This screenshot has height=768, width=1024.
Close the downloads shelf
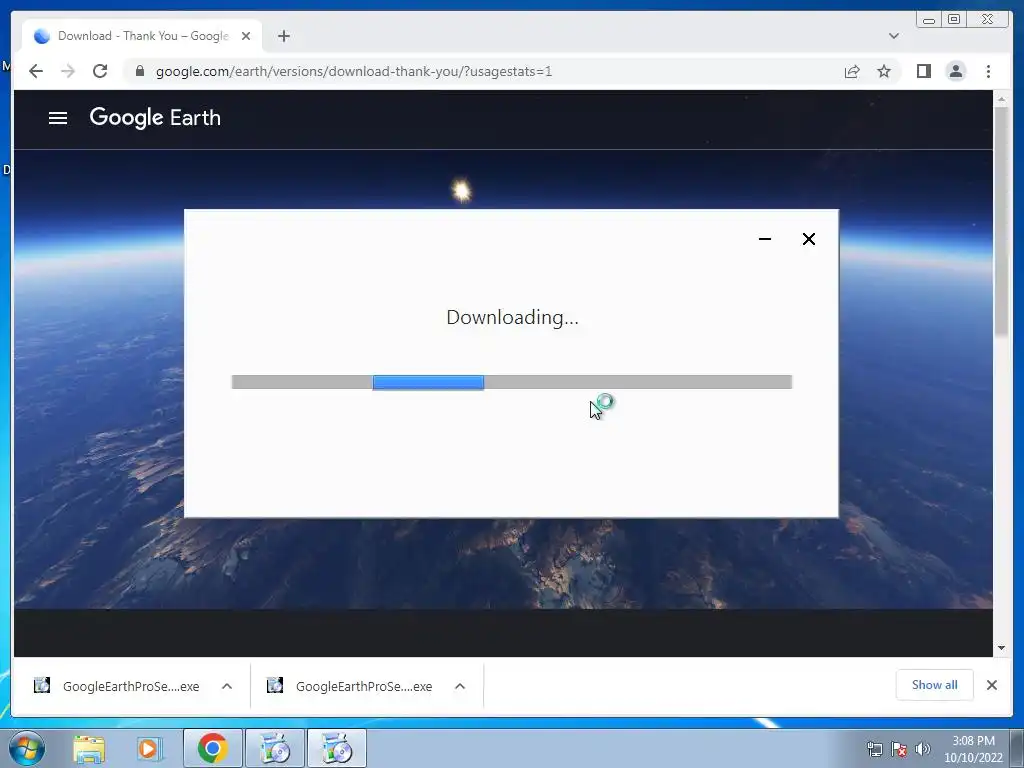(991, 685)
